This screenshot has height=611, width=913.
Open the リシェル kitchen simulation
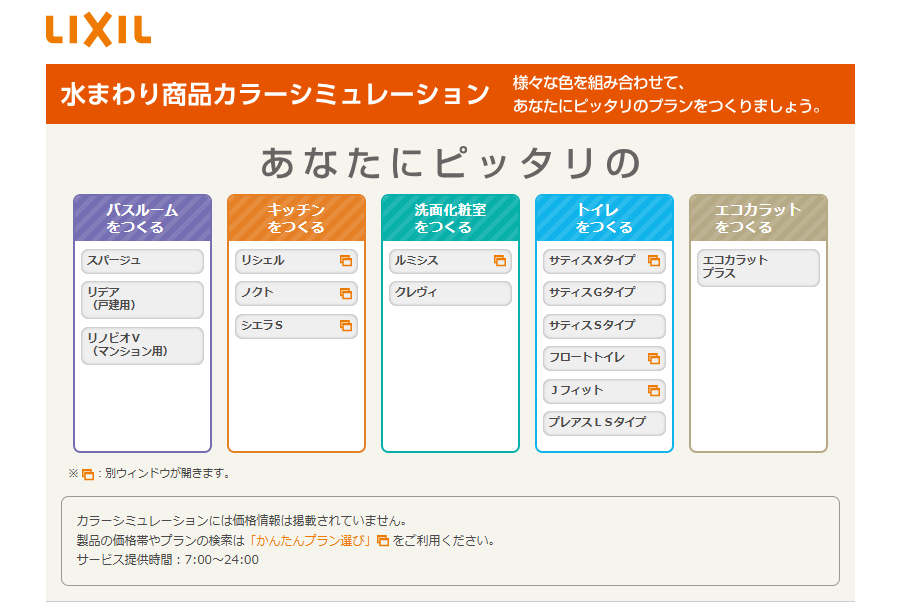[x=296, y=261]
